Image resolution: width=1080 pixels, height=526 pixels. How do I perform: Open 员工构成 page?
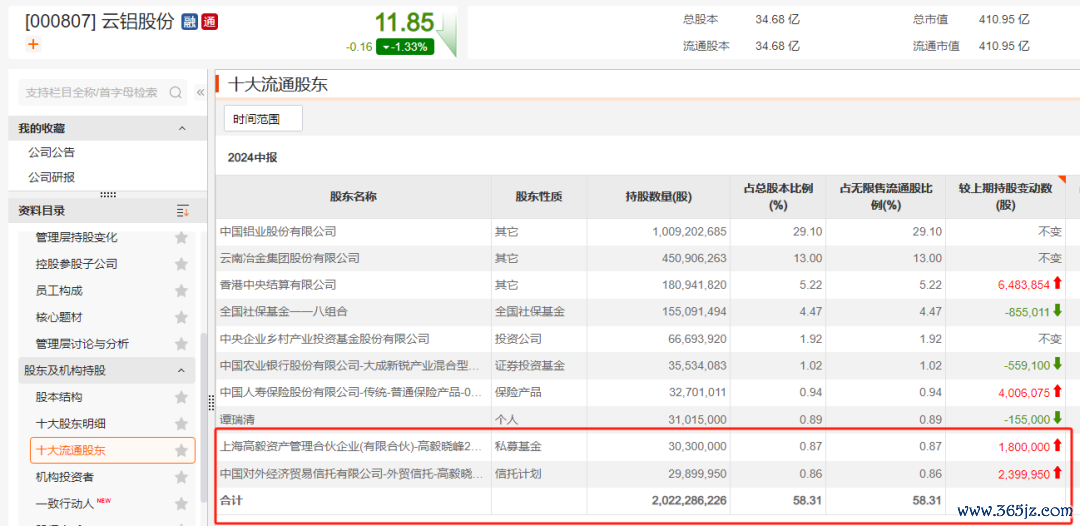pos(59,291)
